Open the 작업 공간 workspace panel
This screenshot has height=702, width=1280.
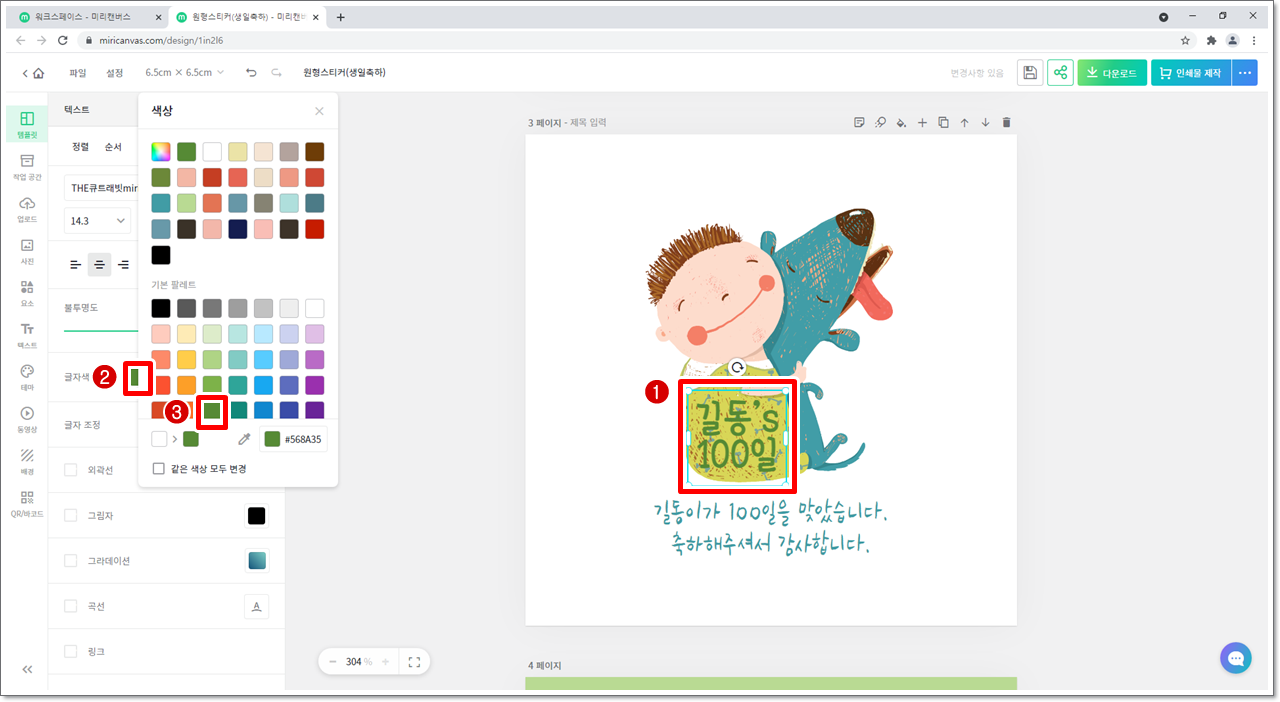click(x=27, y=166)
